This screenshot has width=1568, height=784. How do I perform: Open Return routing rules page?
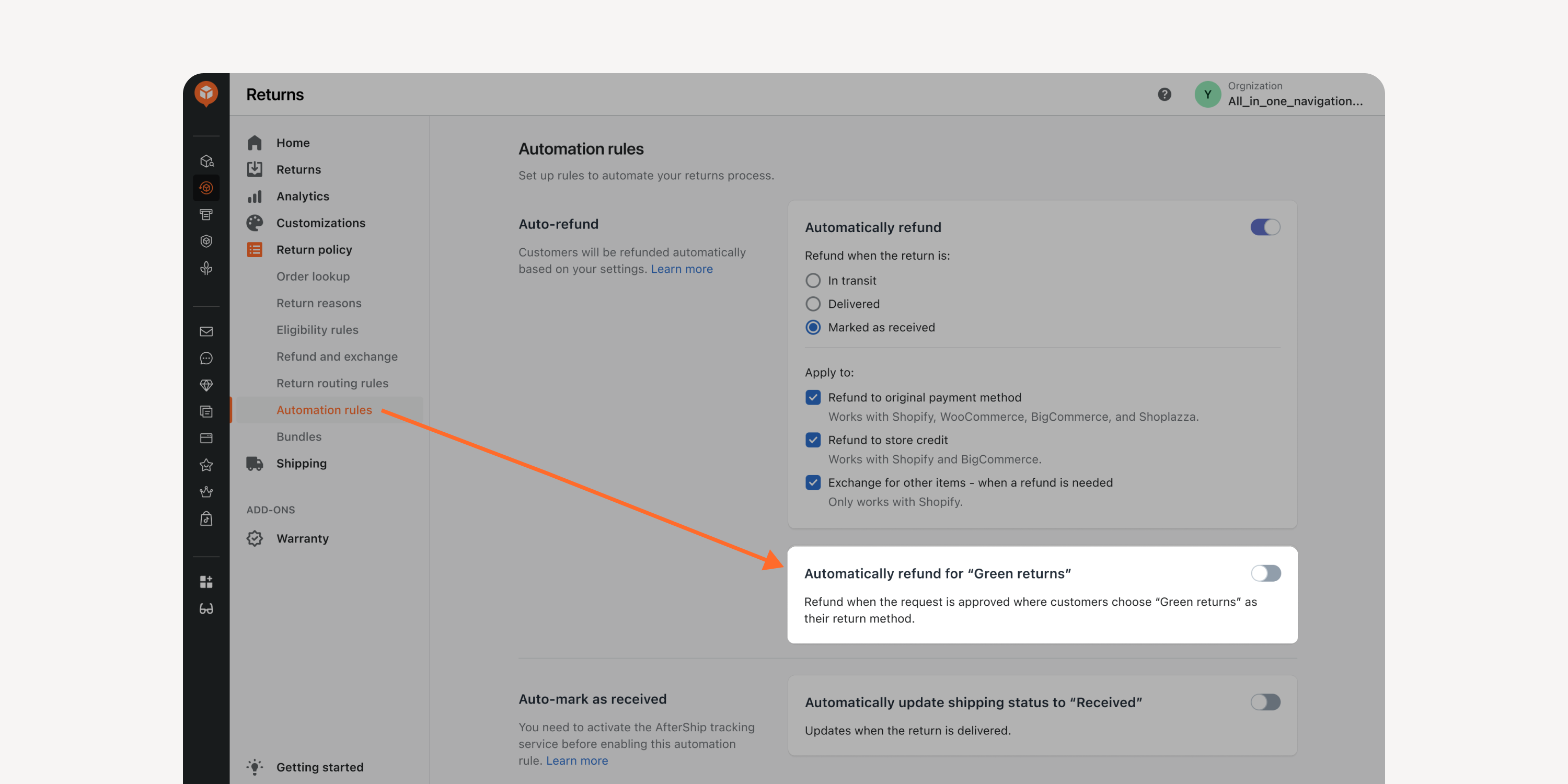(x=332, y=384)
